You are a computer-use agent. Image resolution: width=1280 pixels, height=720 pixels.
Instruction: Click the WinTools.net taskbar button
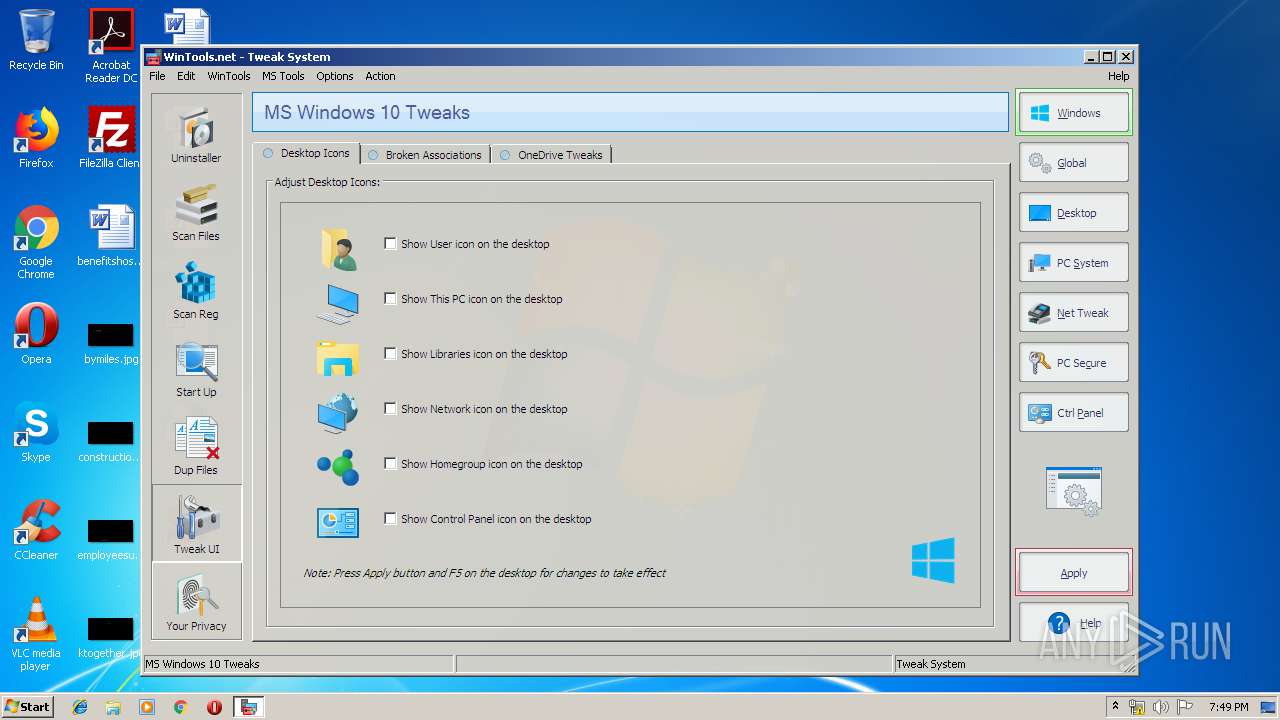point(248,707)
